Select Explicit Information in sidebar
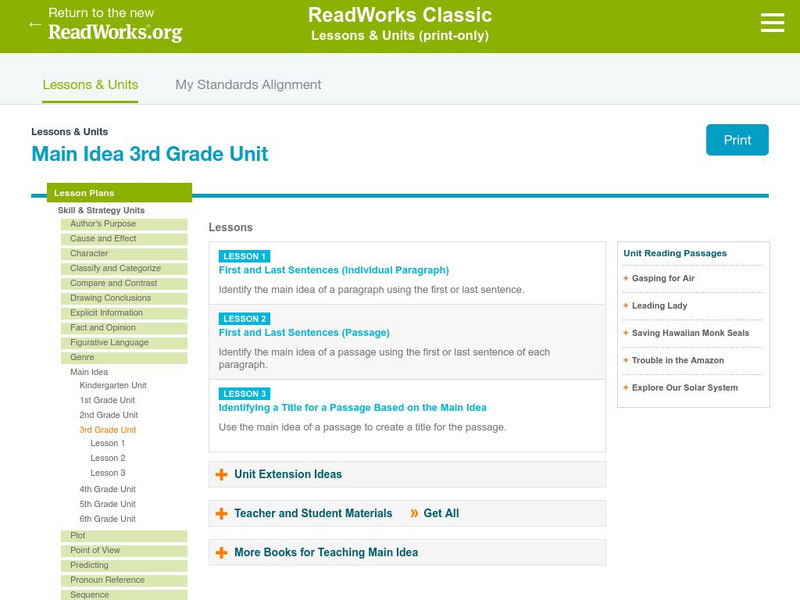This screenshot has width=800, height=600. 124,313
